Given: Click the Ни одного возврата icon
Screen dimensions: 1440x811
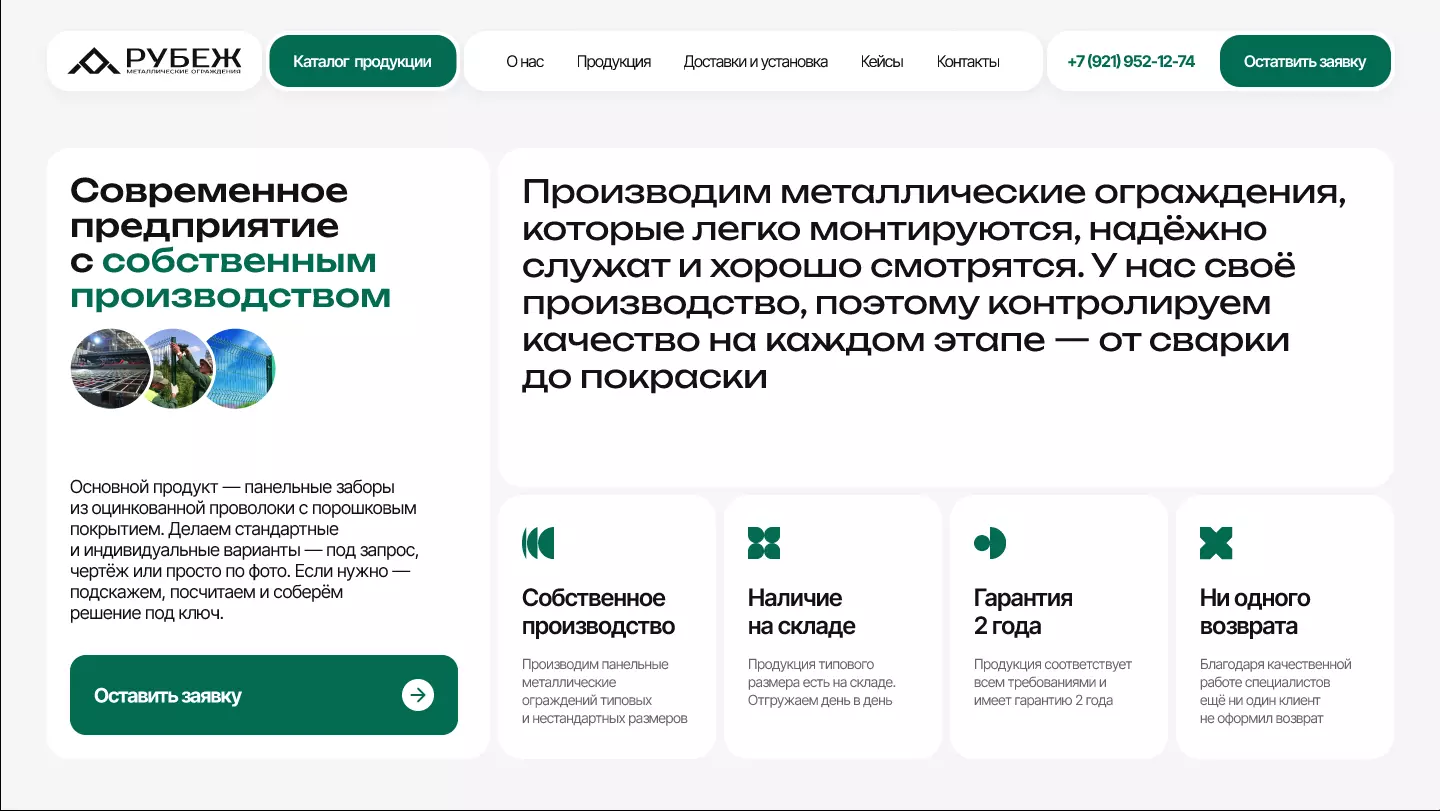Looking at the screenshot, I should tap(1216, 543).
